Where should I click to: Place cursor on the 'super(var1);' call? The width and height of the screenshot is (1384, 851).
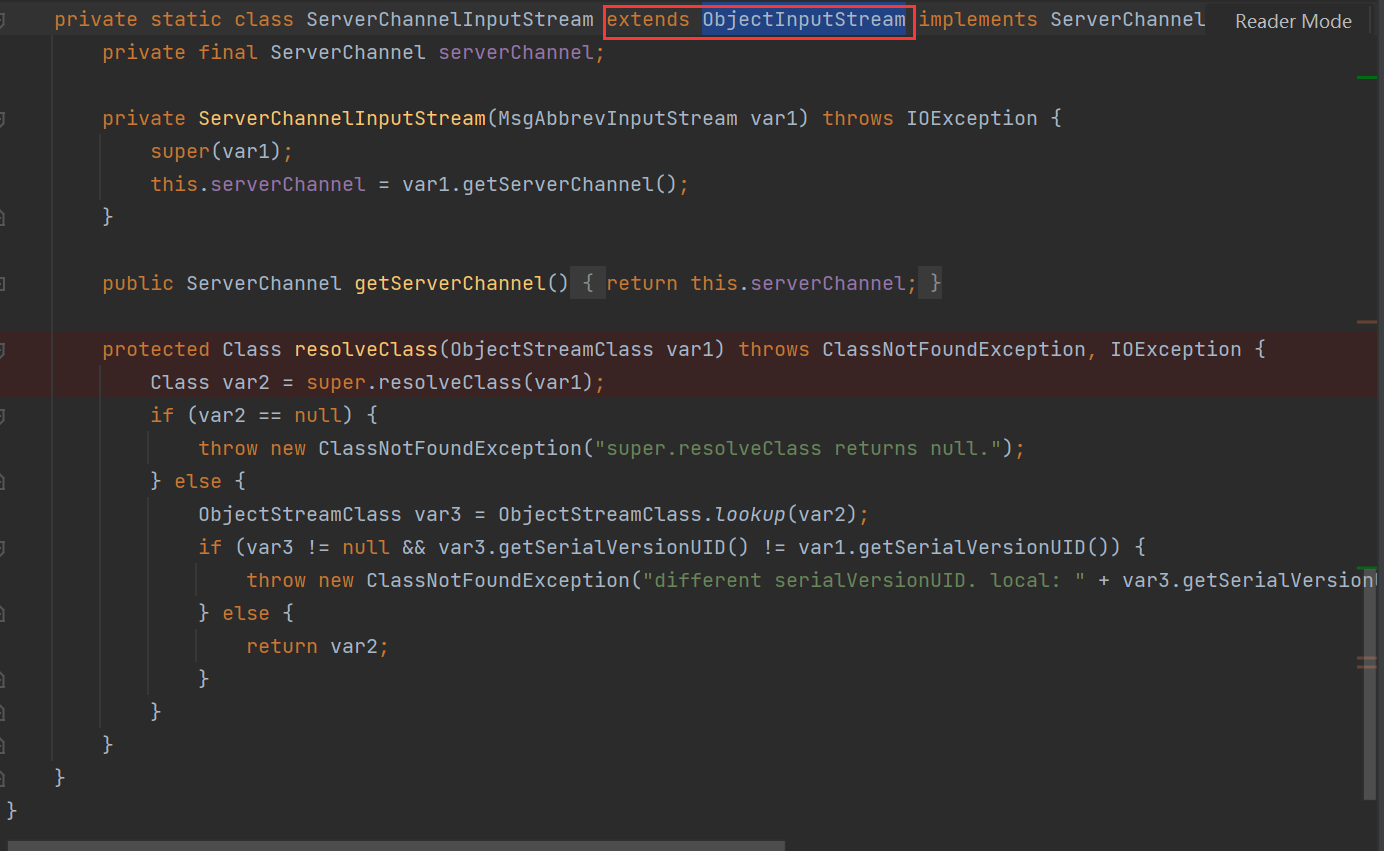pos(222,152)
